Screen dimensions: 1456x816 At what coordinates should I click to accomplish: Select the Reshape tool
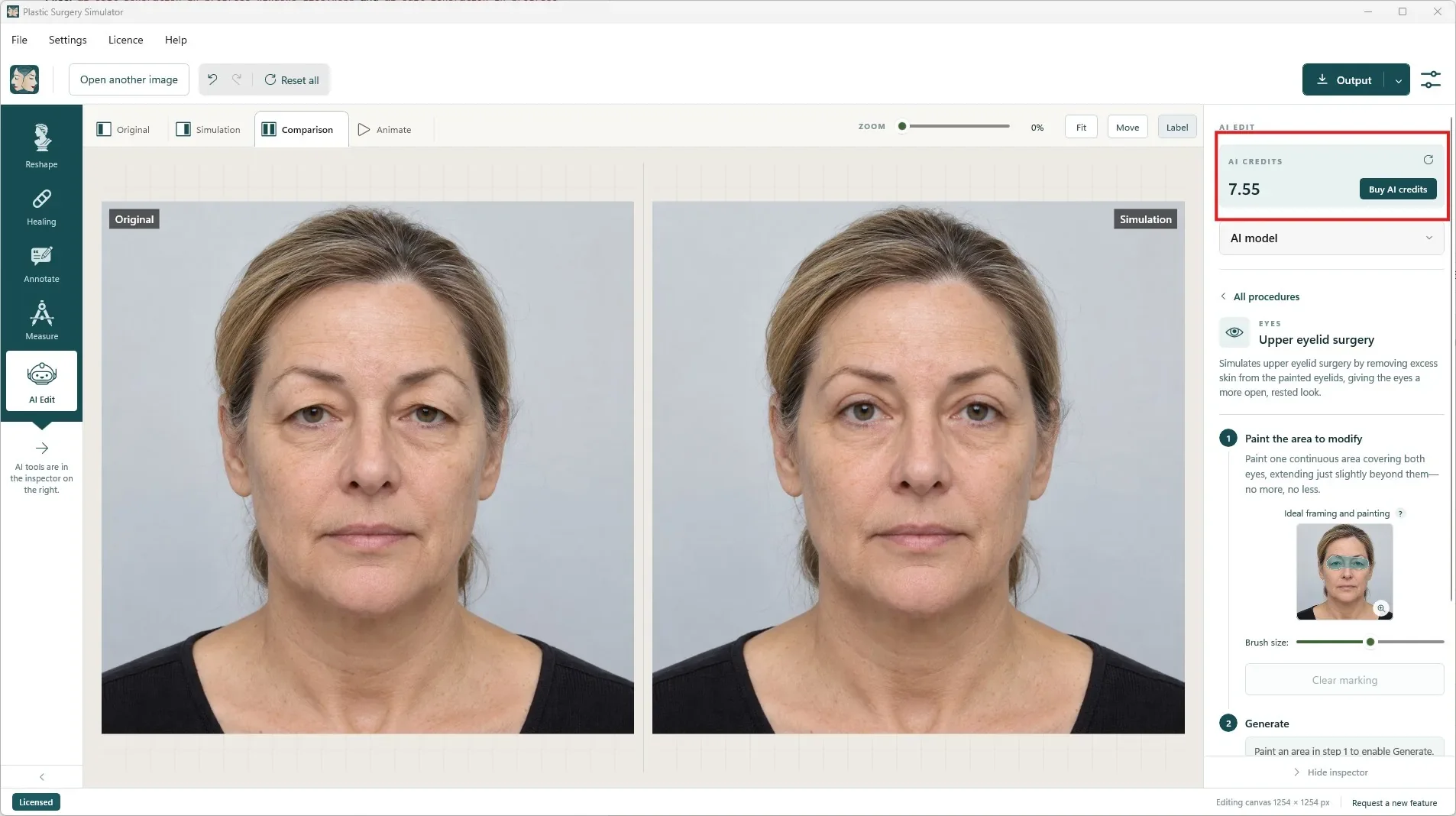(41, 146)
